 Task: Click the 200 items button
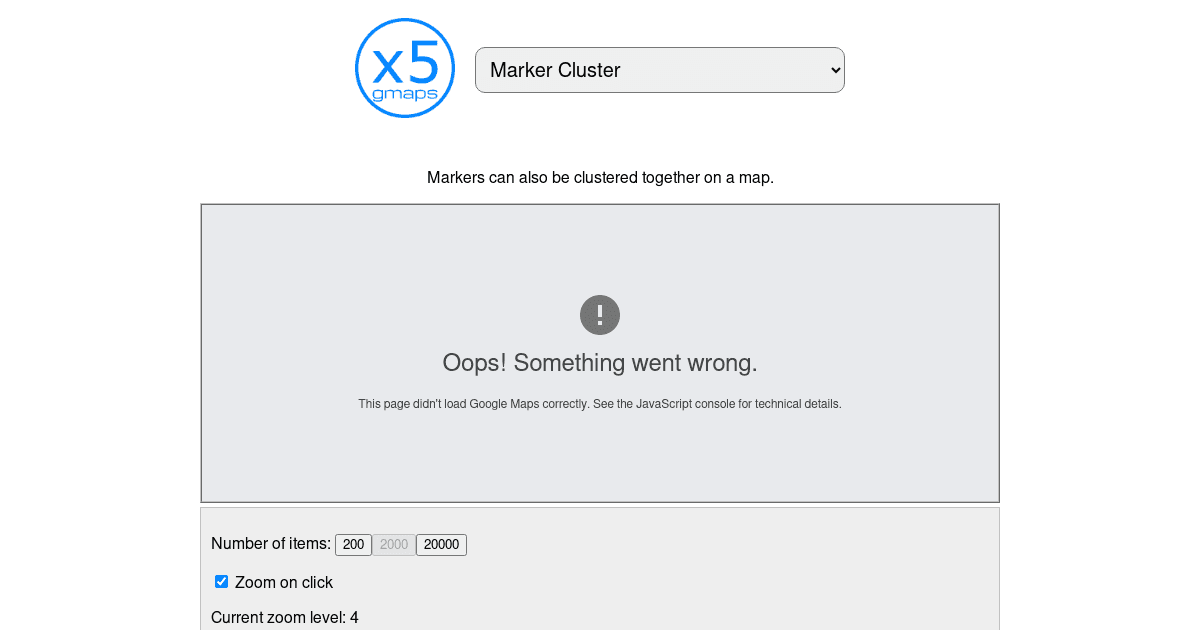click(x=353, y=544)
